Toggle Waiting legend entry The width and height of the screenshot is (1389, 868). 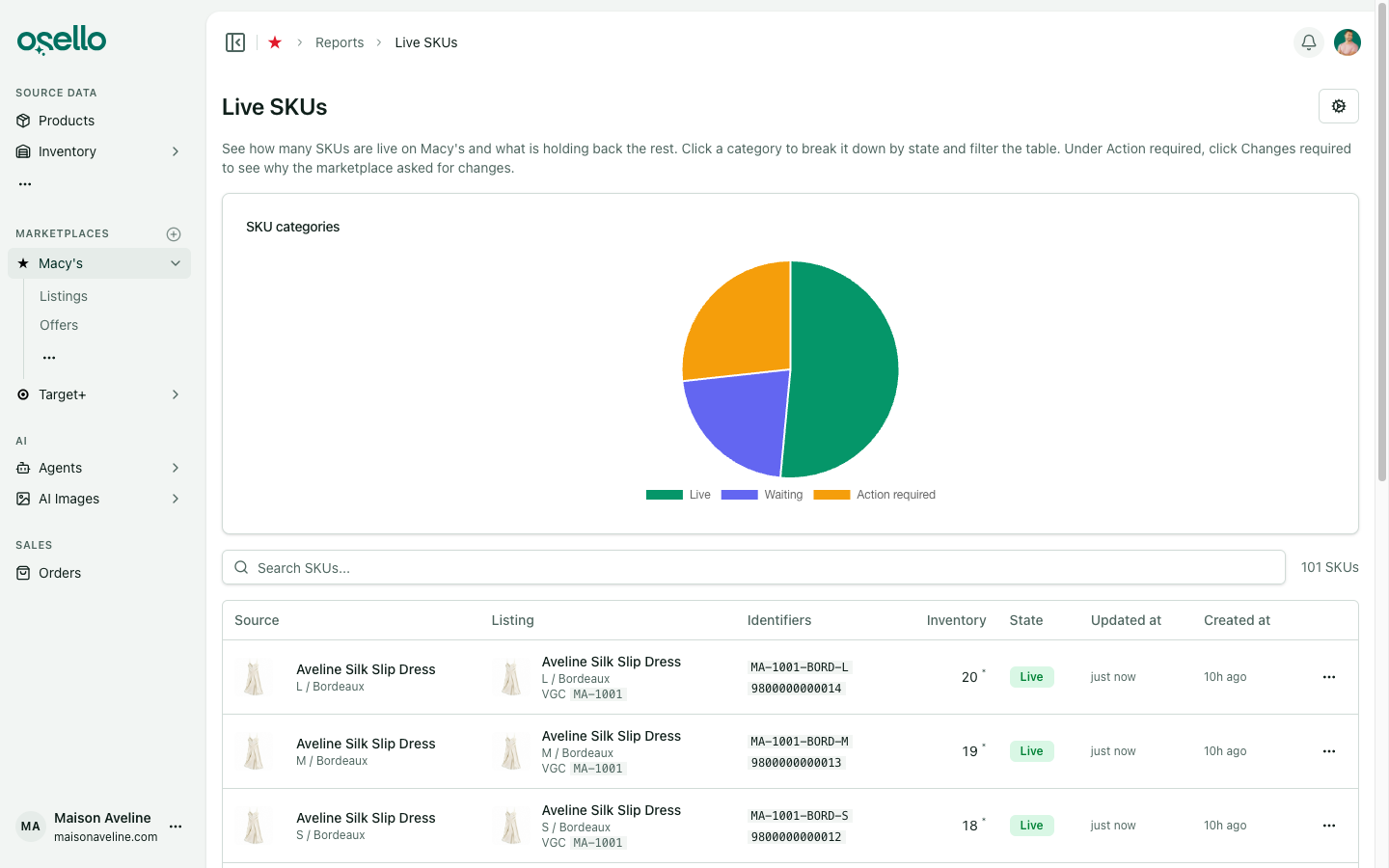(x=762, y=495)
